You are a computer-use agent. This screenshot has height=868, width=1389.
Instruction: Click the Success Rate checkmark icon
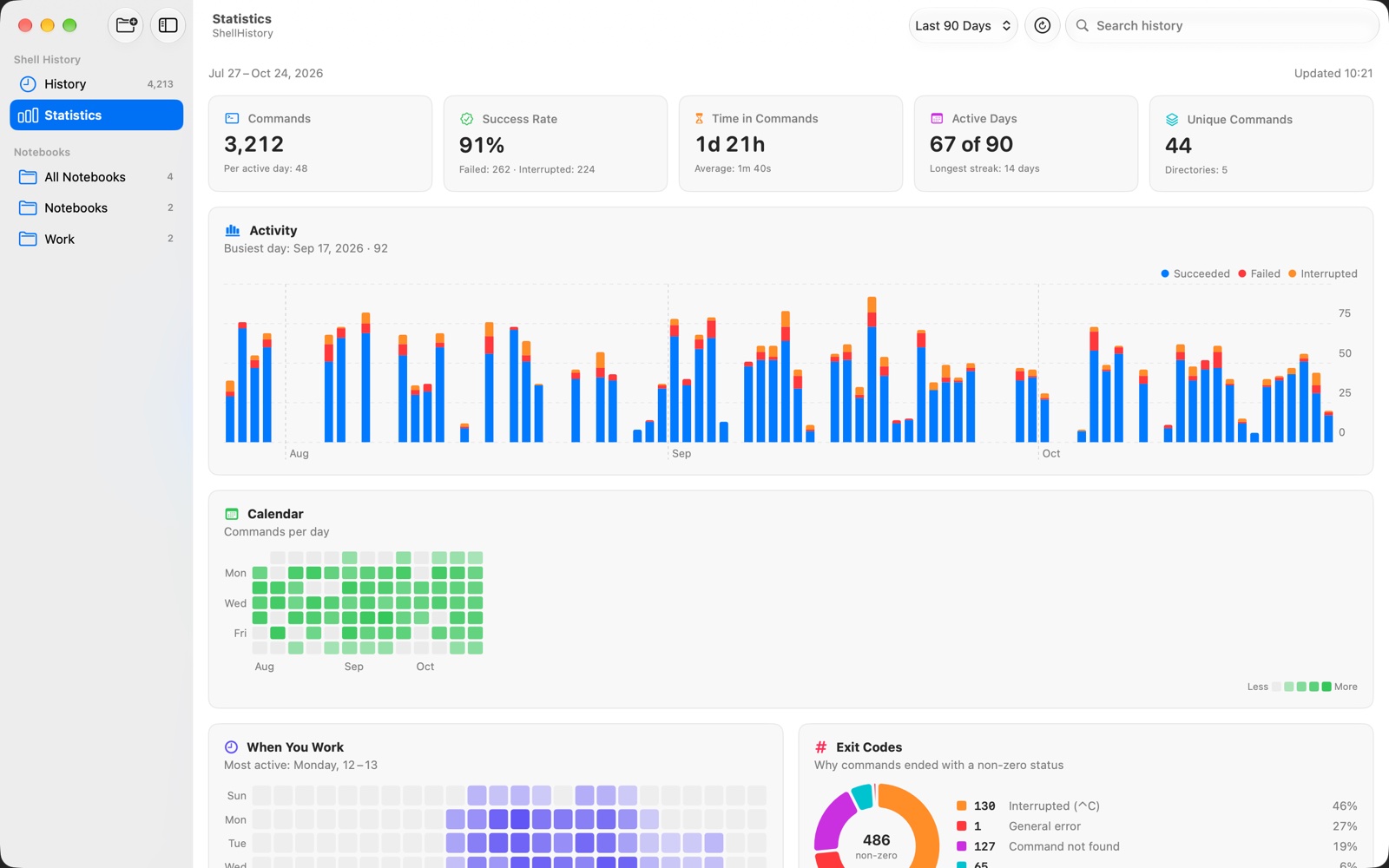tap(466, 119)
